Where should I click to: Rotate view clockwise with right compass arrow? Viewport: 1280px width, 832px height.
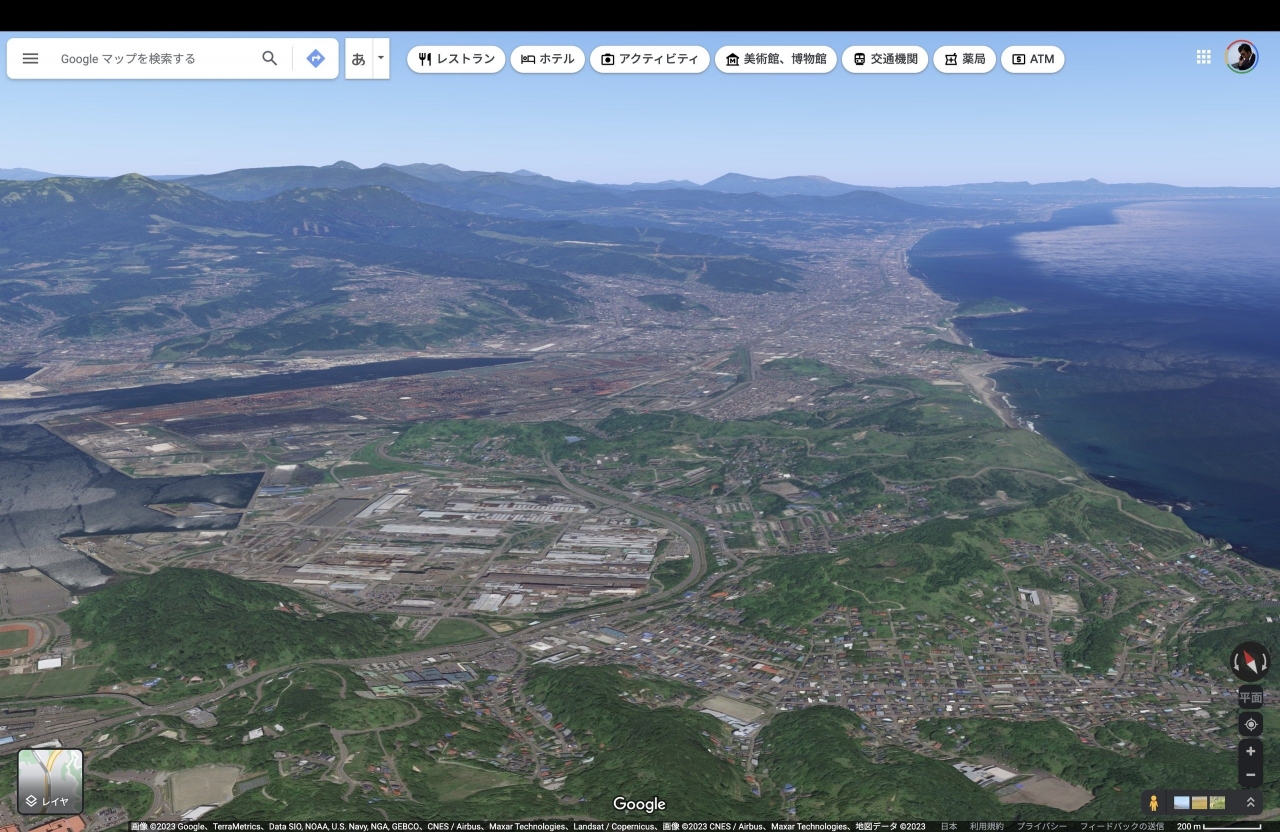tap(1264, 661)
